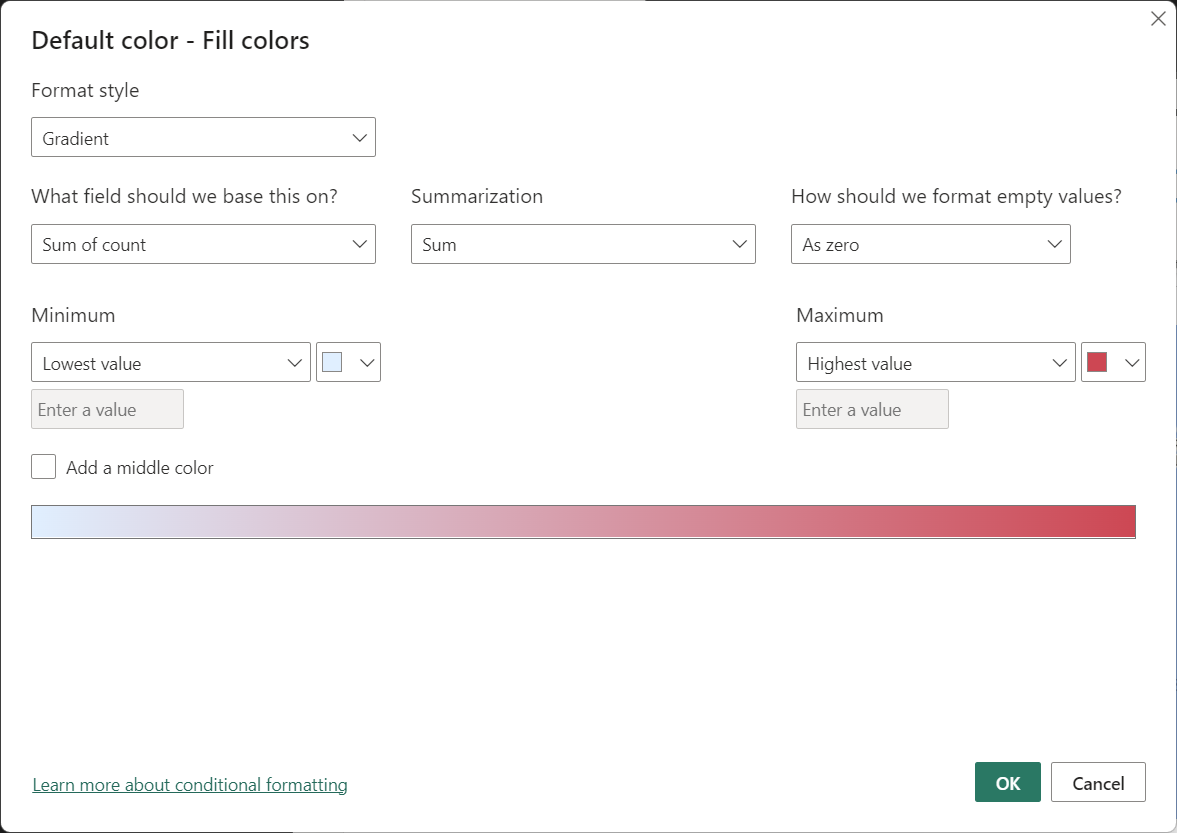This screenshot has height=833, width=1177.
Task: Expand the Maximum Highest value dropdown
Action: tap(936, 362)
